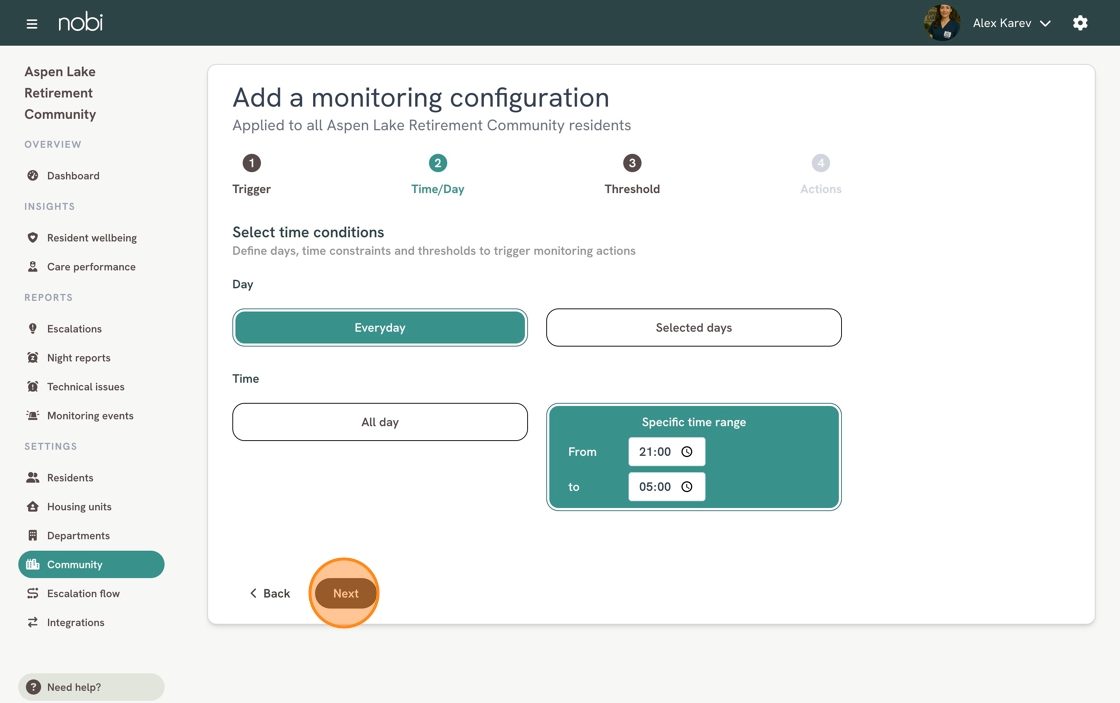Open the Need help? button
Viewport: 1120px width, 703px height.
(91, 687)
